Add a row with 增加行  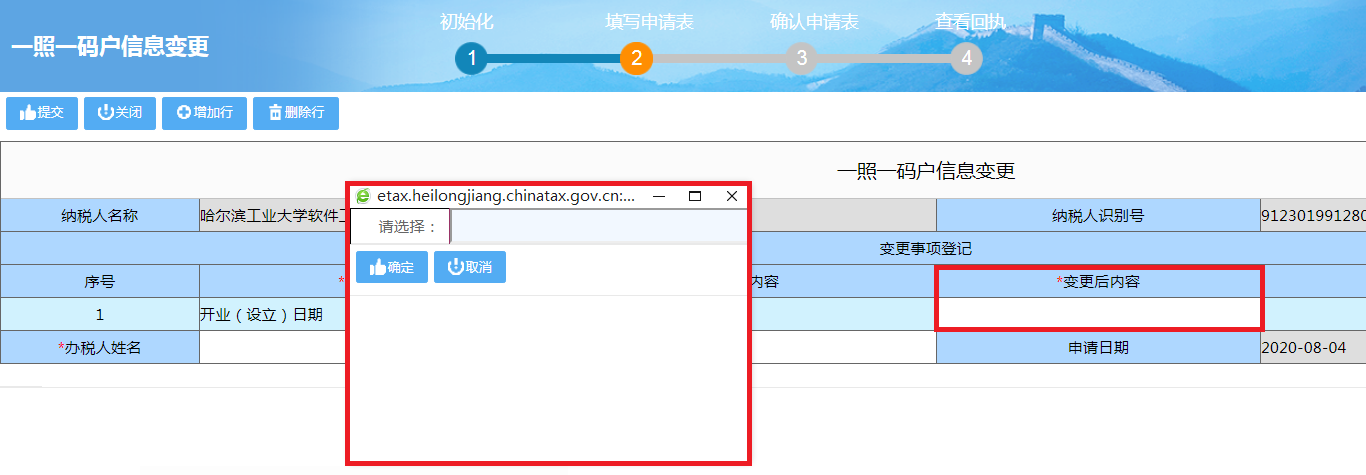click(204, 113)
